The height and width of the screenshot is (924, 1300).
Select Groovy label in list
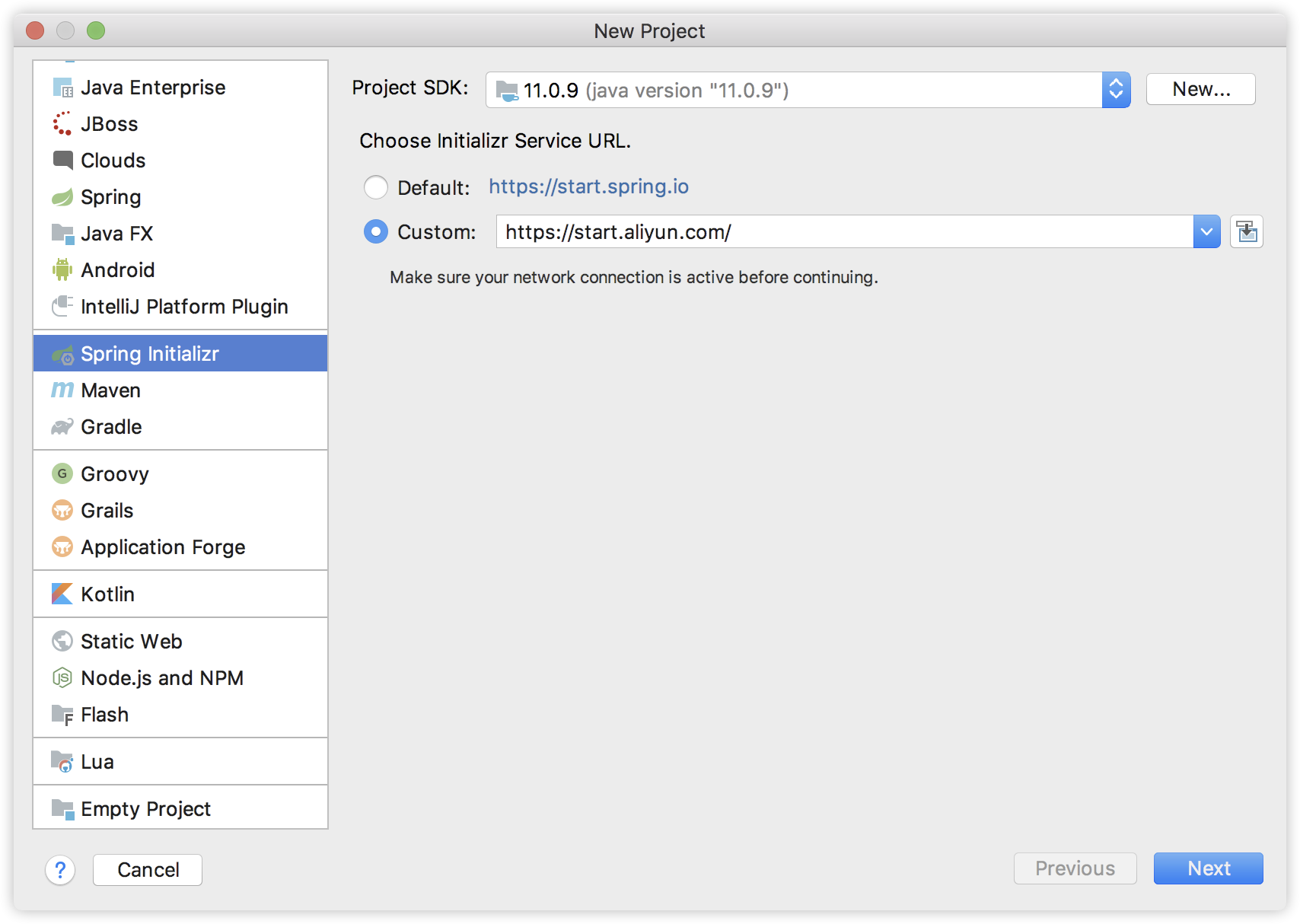coord(115,474)
